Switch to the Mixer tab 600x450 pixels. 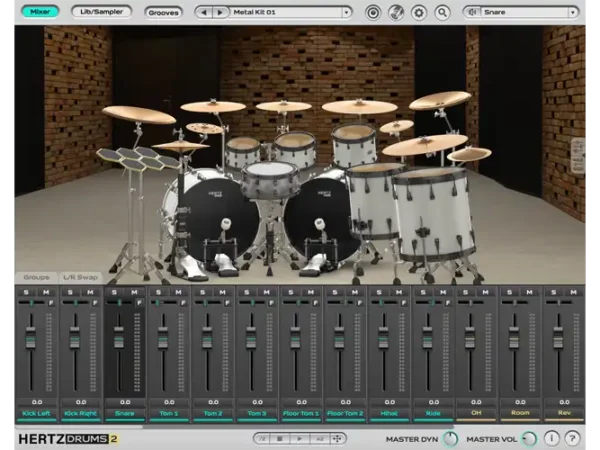(x=40, y=12)
